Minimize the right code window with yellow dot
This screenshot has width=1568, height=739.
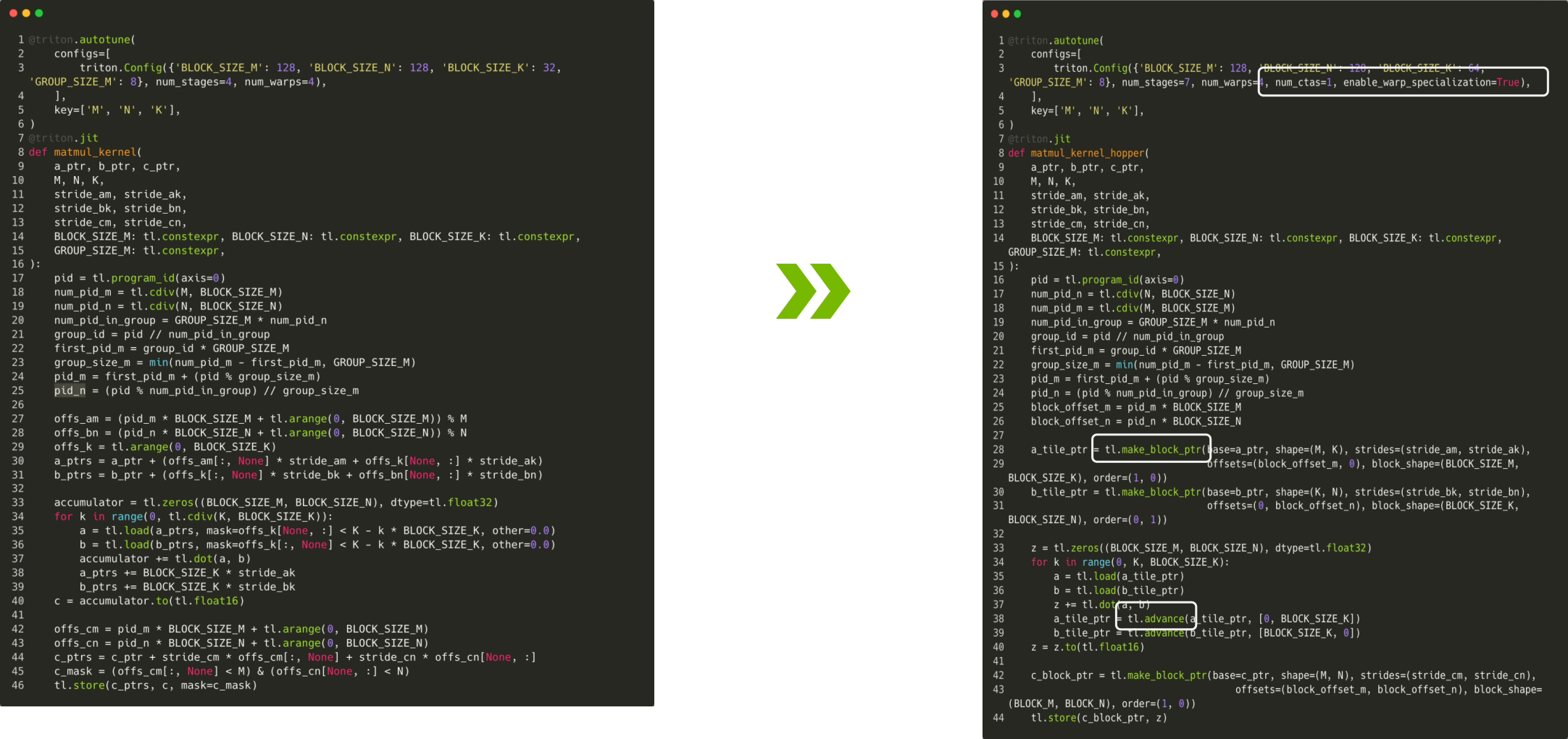point(1006,14)
